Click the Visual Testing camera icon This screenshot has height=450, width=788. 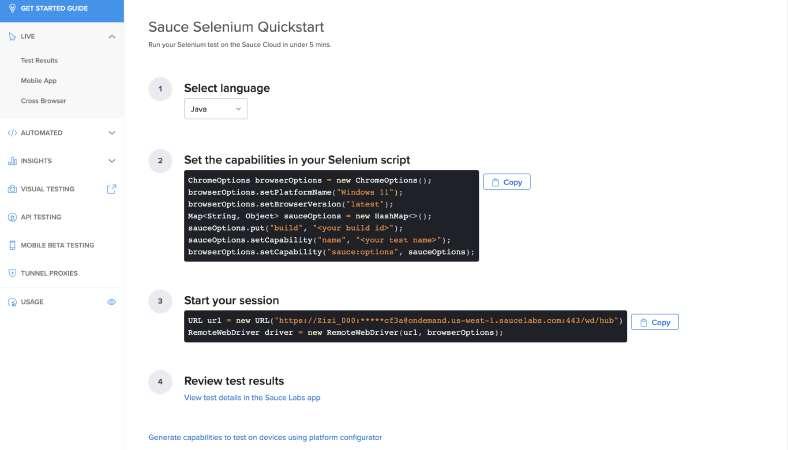[11, 188]
